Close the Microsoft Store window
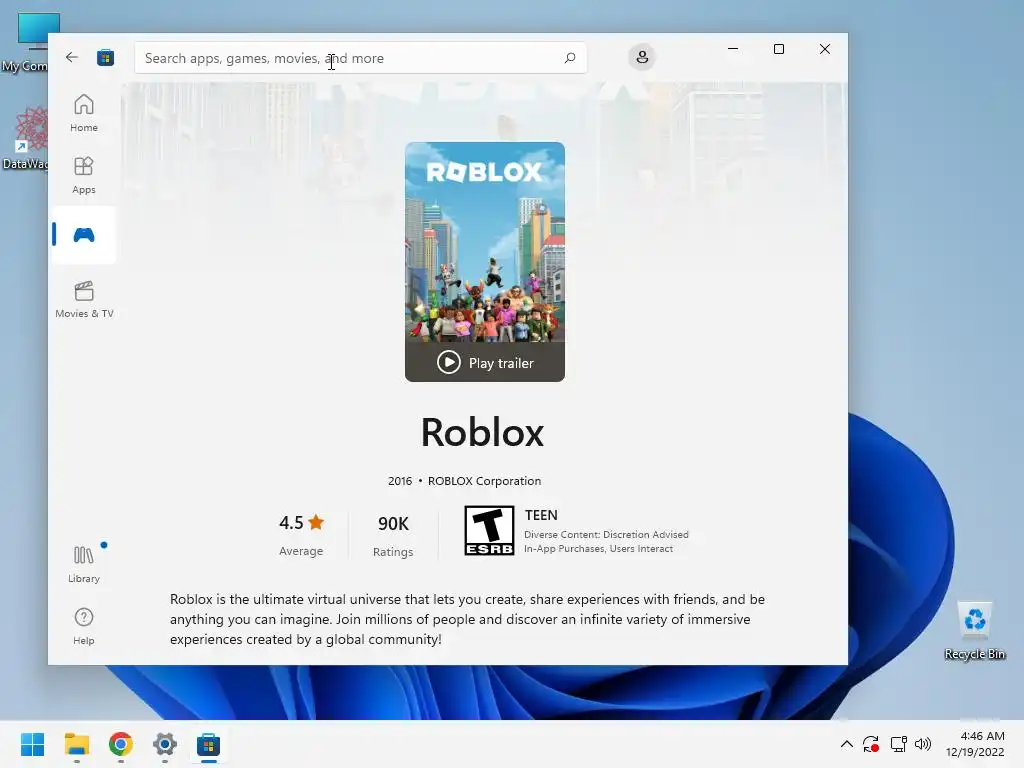The image size is (1024, 768). point(825,49)
